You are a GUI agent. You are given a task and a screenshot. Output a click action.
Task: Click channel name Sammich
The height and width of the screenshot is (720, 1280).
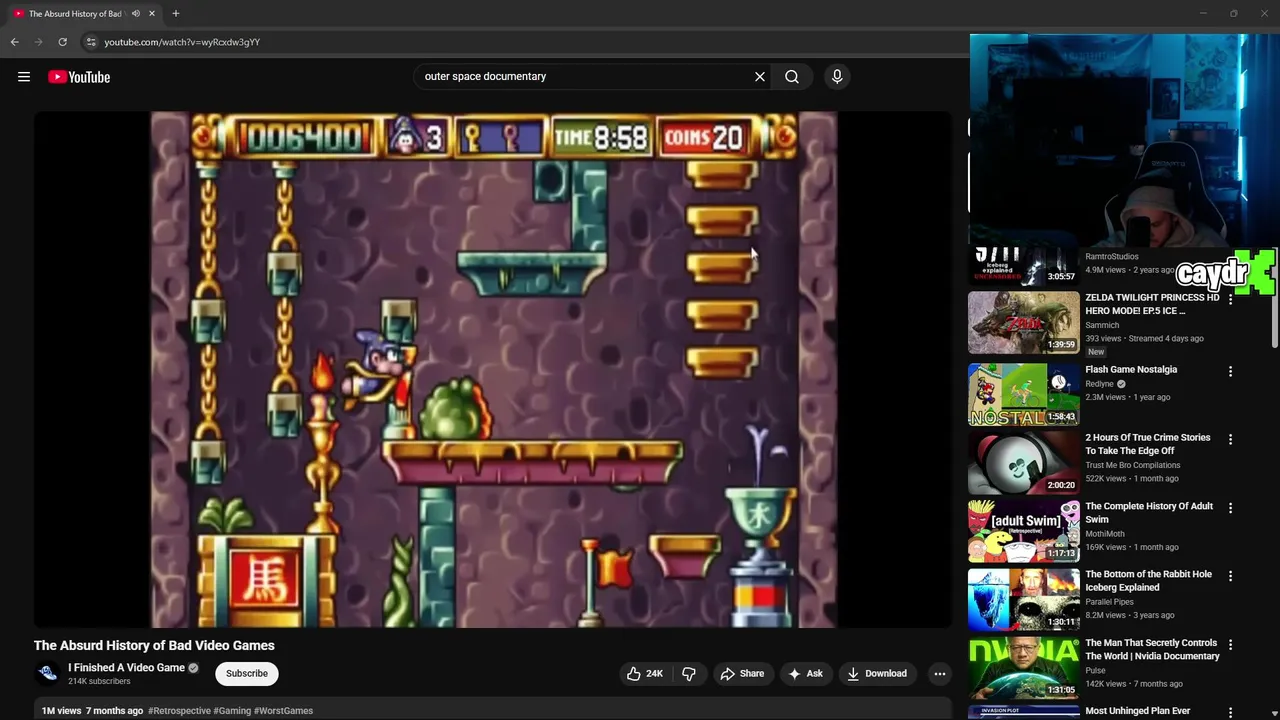pos(1102,325)
